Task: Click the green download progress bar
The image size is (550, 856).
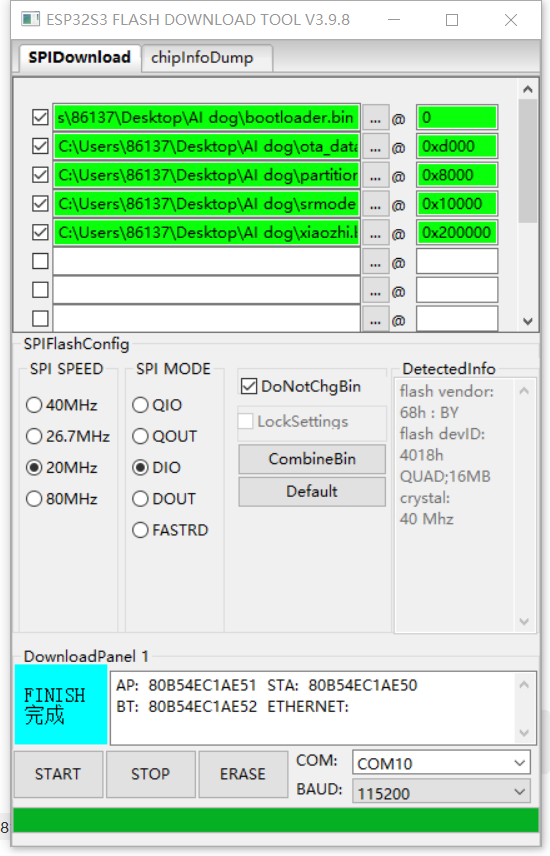Action: [x=276, y=821]
